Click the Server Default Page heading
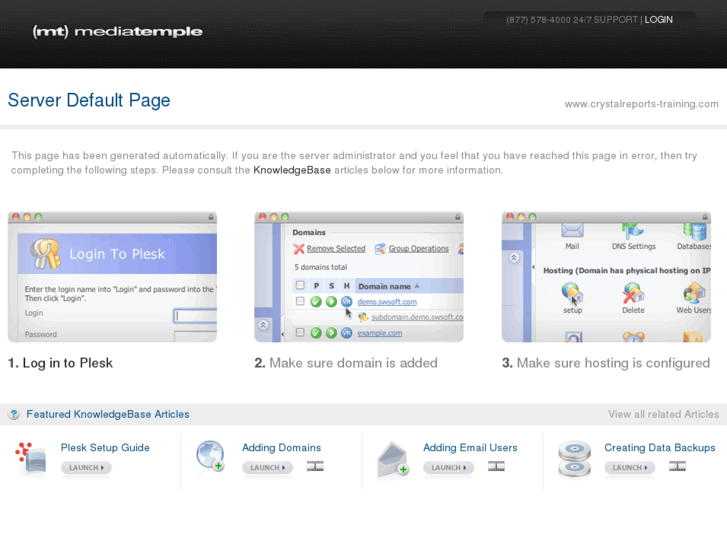727x545 pixels. point(89,100)
